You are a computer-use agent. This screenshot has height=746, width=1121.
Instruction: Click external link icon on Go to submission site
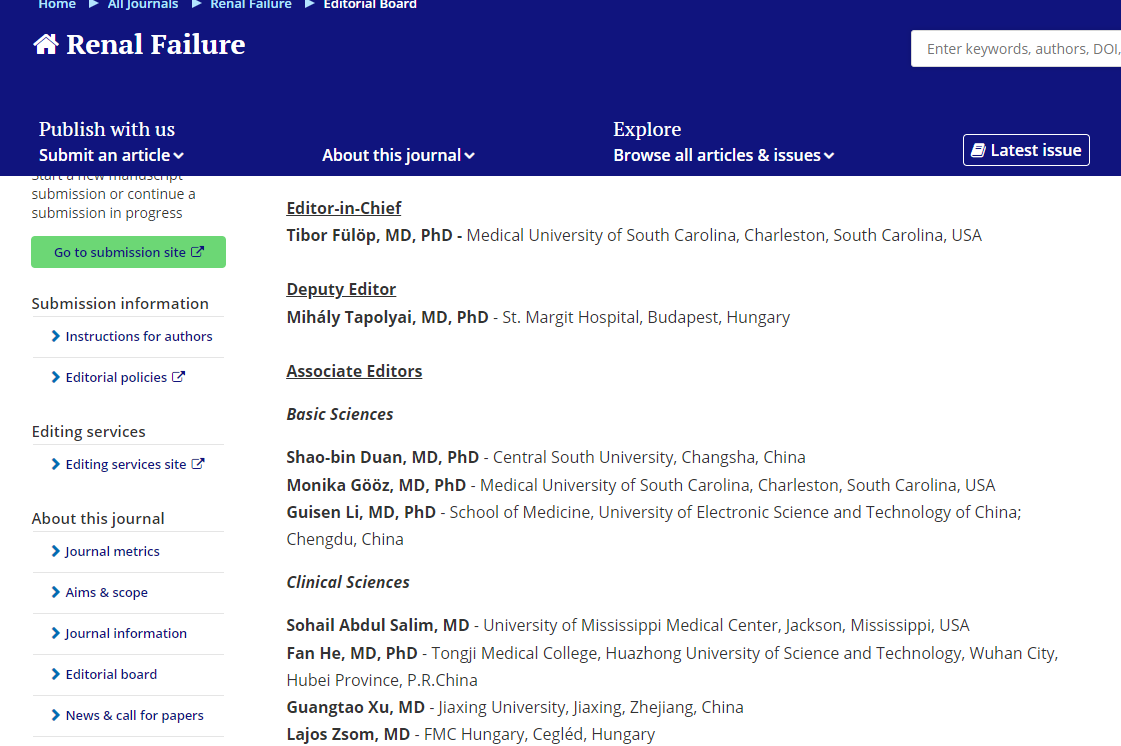pos(197,252)
